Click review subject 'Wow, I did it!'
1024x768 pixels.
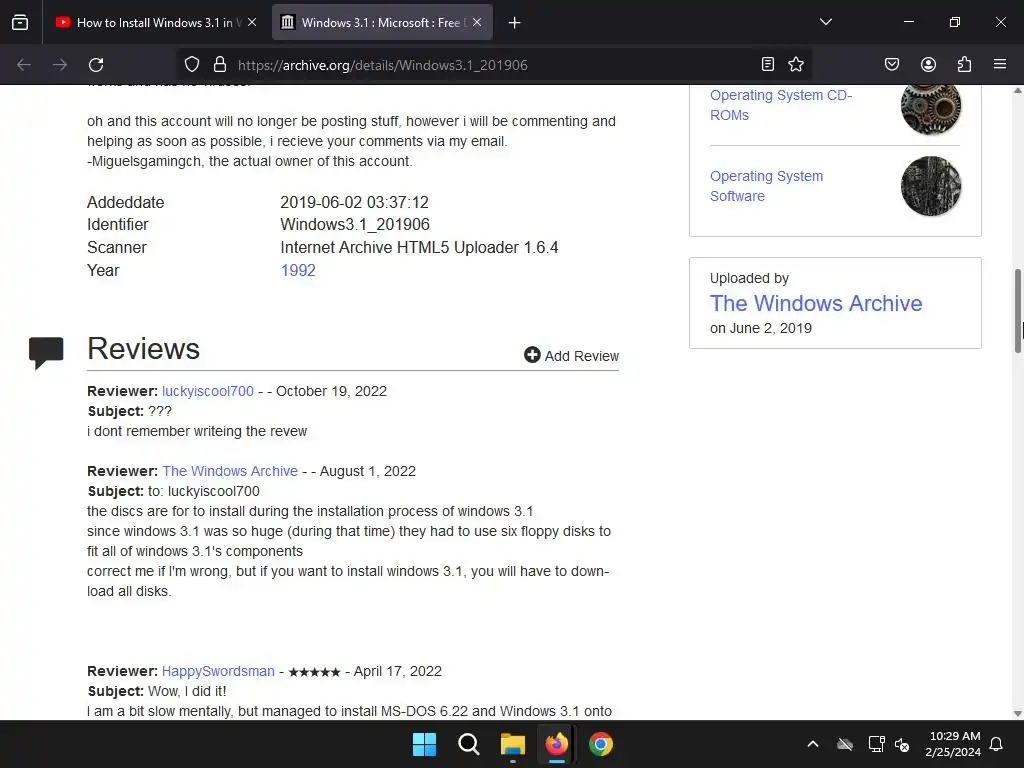(187, 691)
